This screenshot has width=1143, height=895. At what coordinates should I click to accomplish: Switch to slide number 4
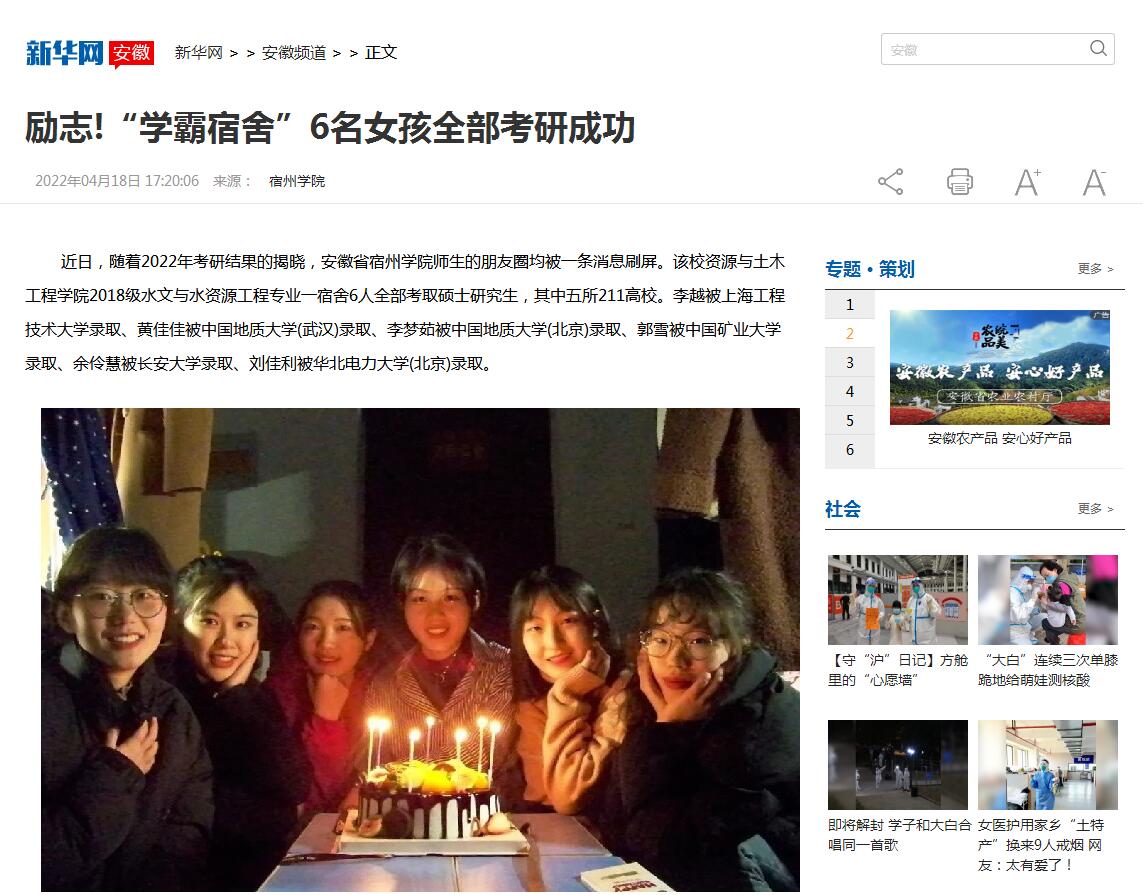pos(849,391)
